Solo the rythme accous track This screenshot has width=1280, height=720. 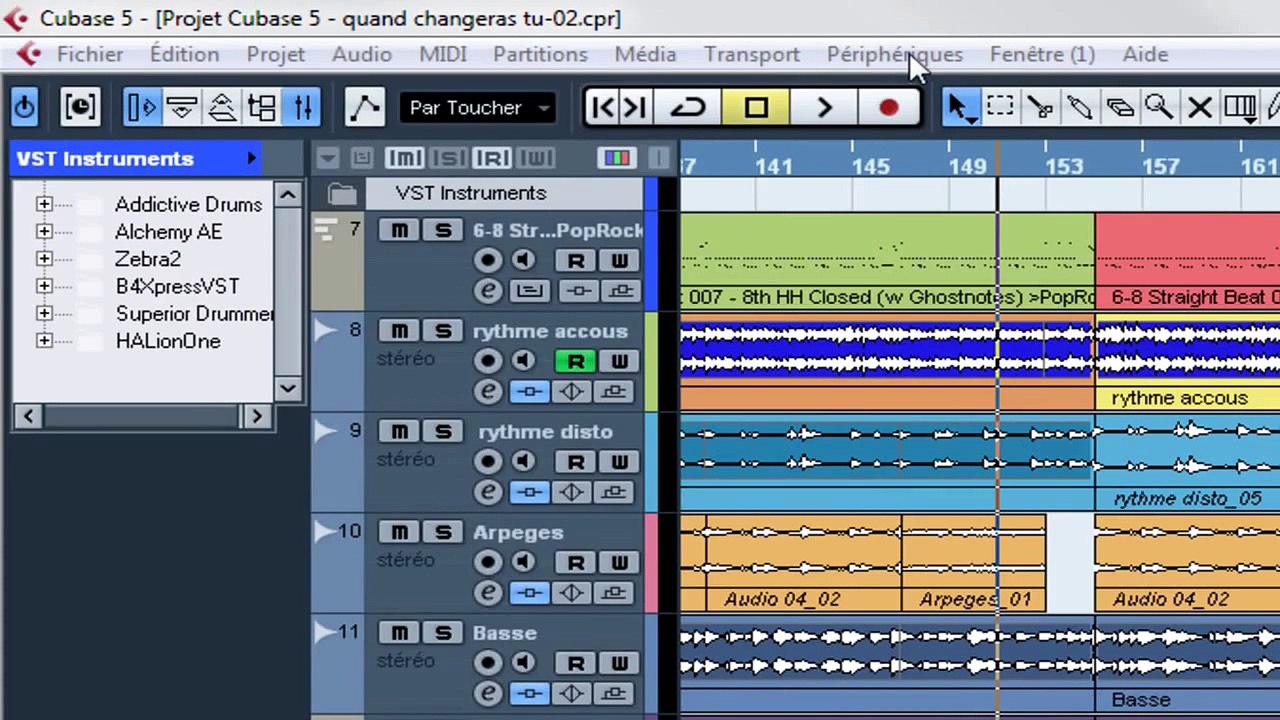tap(443, 331)
